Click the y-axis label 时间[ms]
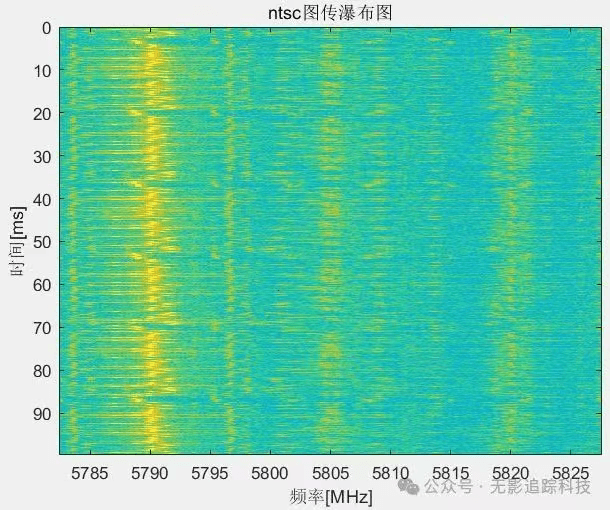 pyautogui.click(x=17, y=240)
